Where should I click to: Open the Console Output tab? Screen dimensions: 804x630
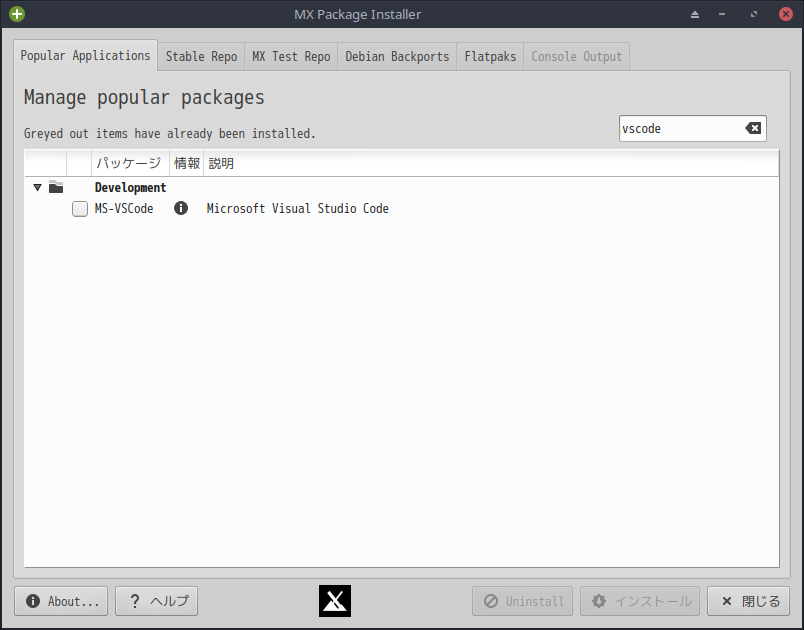click(x=576, y=56)
